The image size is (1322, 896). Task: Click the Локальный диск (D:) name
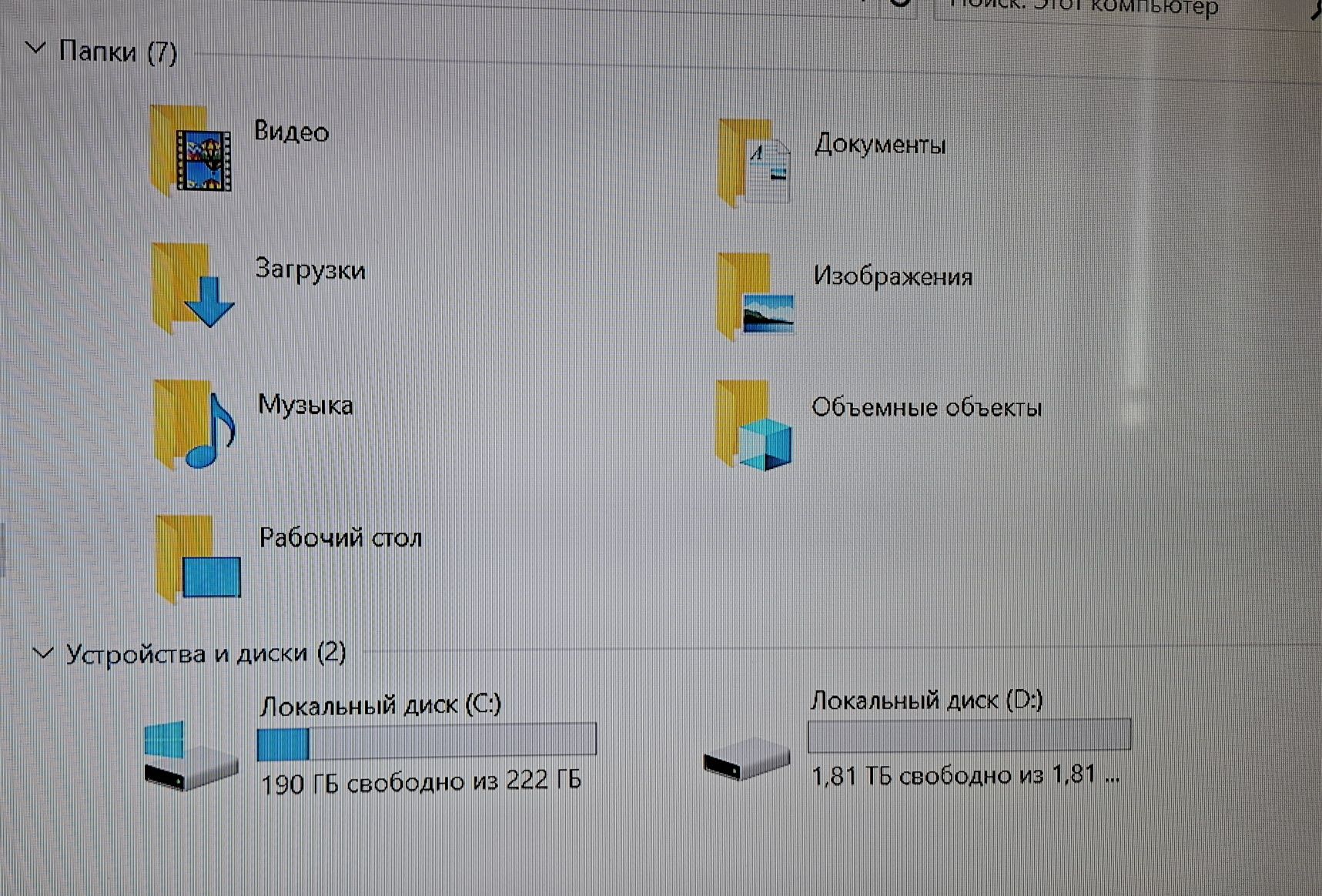927,700
